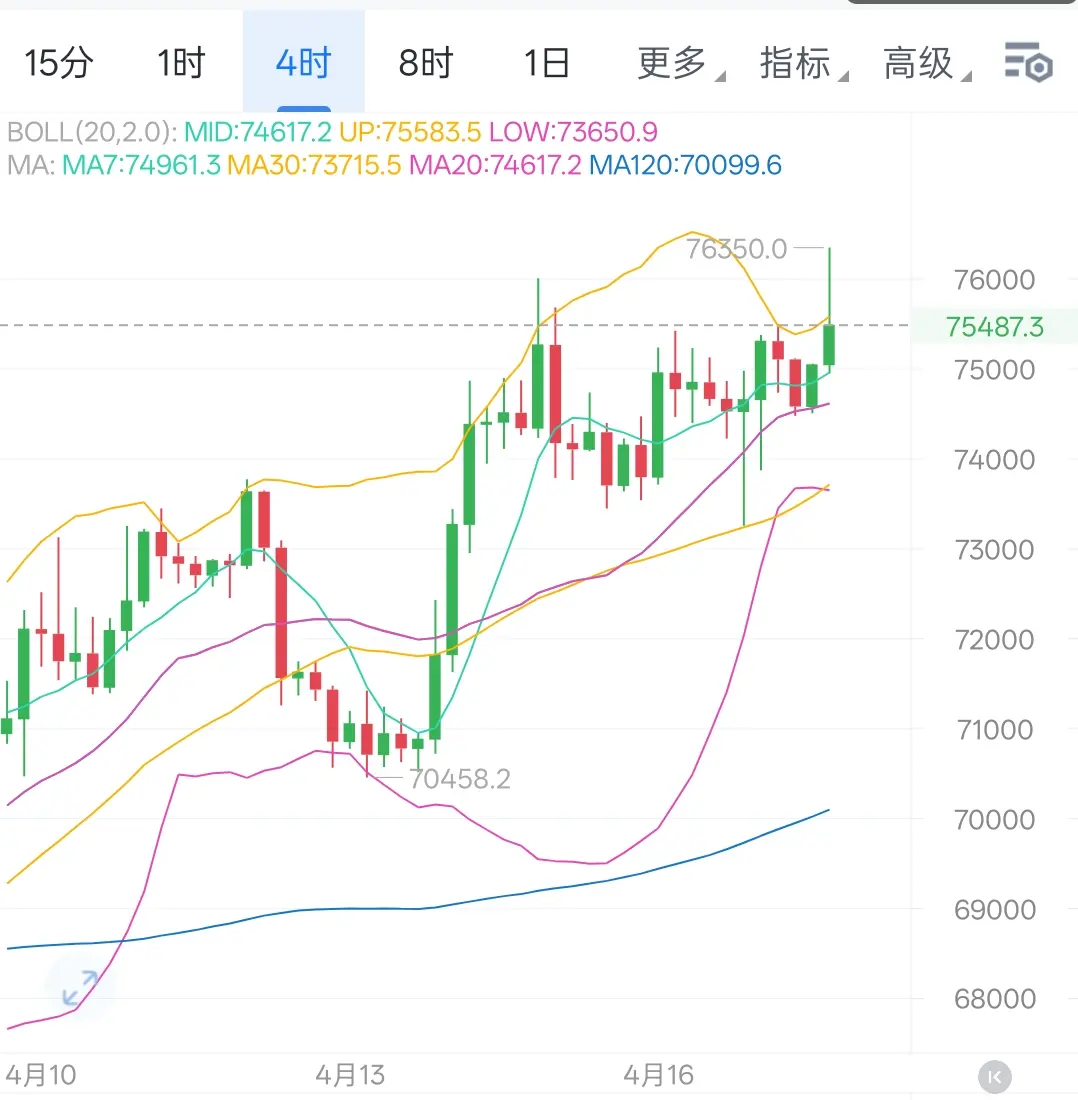The width and height of the screenshot is (1078, 1100).
Task: Open the 指标 indicators dropdown
Action: coord(803,63)
